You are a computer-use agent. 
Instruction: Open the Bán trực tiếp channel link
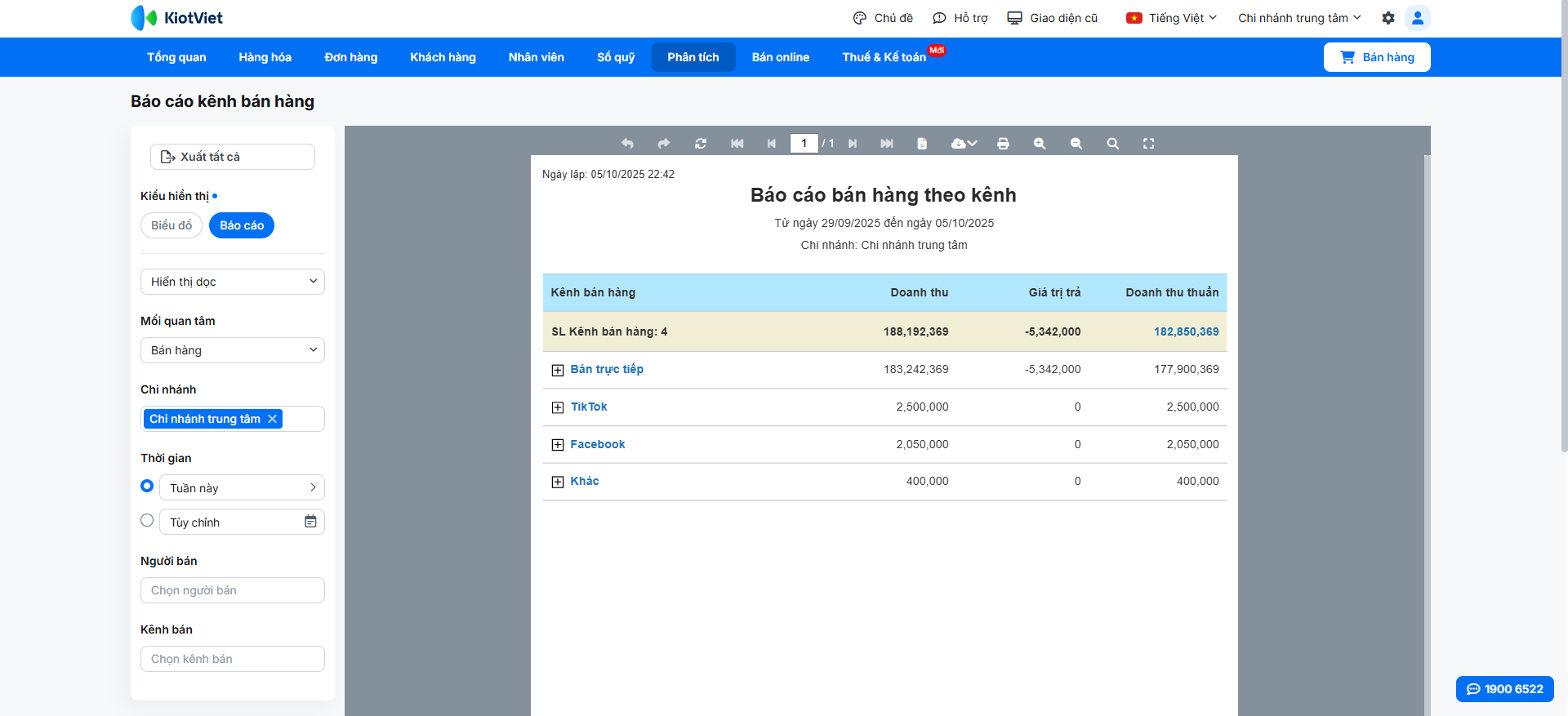[607, 369]
